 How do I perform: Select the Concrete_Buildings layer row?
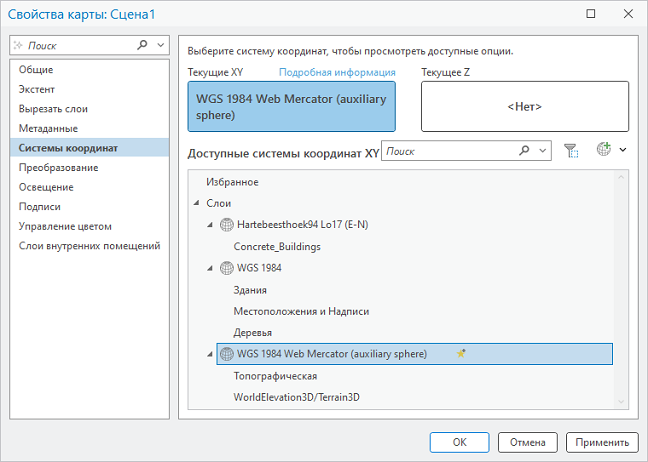tap(277, 247)
